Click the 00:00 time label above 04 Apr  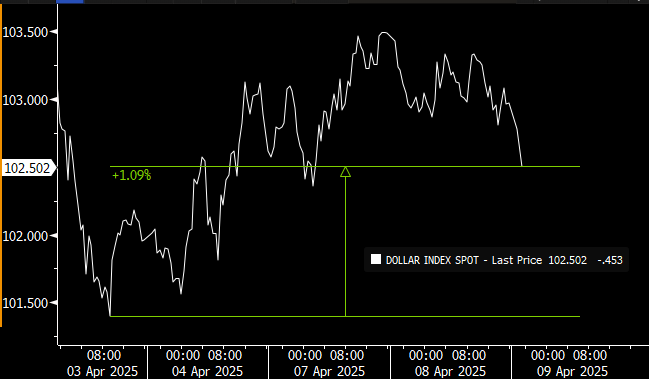click(x=183, y=355)
